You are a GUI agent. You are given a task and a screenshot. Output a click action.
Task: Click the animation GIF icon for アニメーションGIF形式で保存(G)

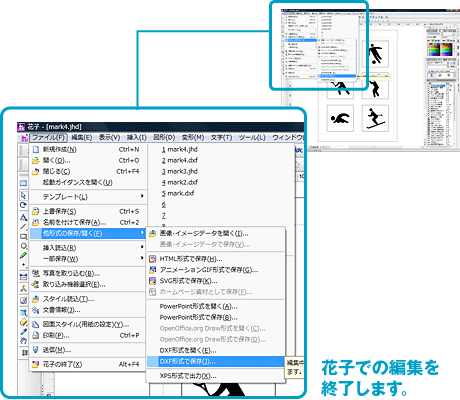[152, 270]
